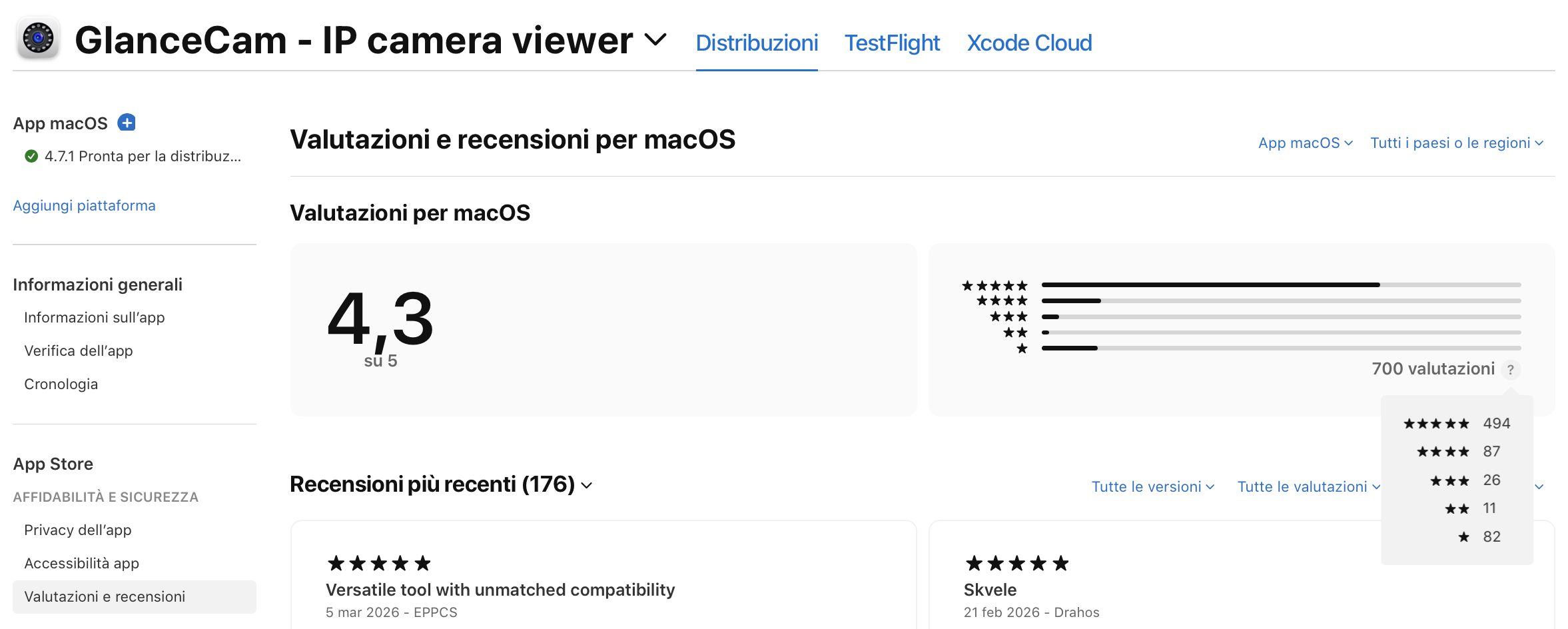Switch to the Xcode Cloud tab

[1029, 43]
